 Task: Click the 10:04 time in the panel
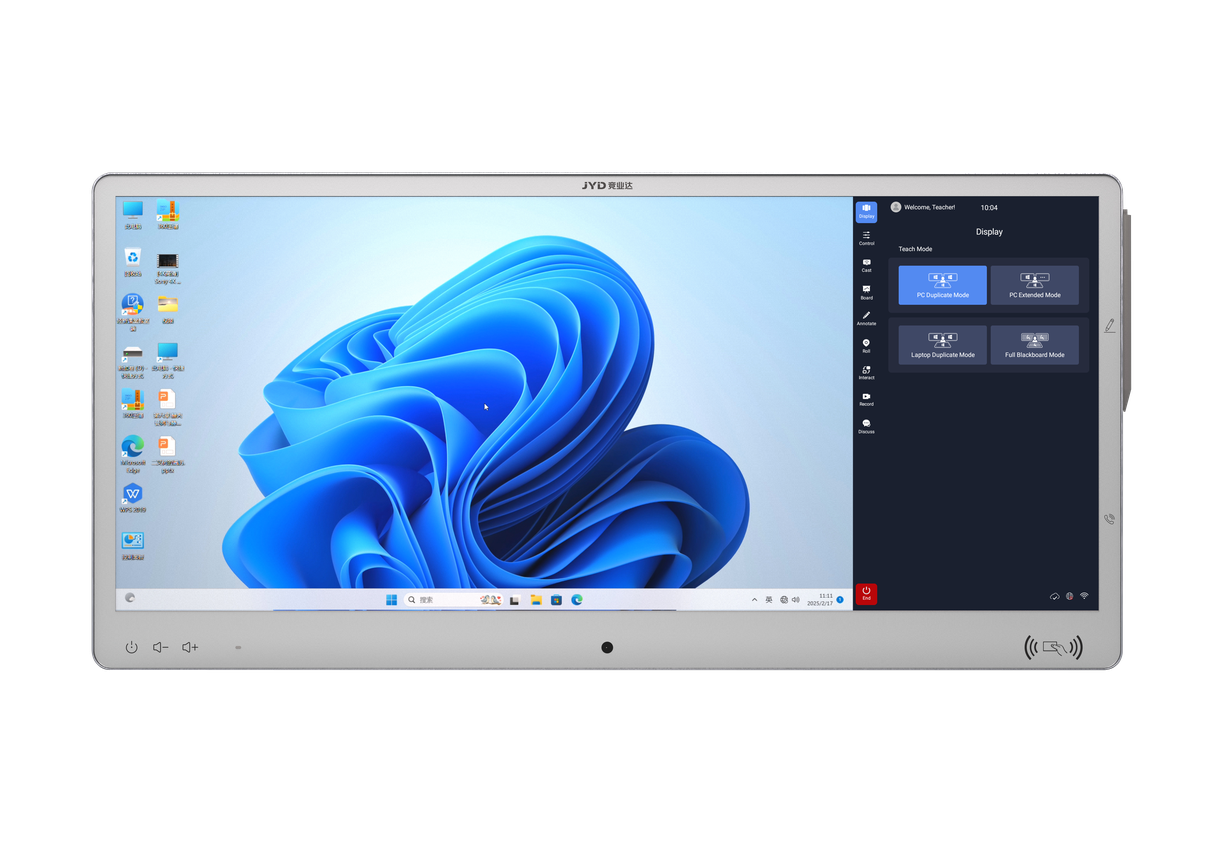[989, 208]
